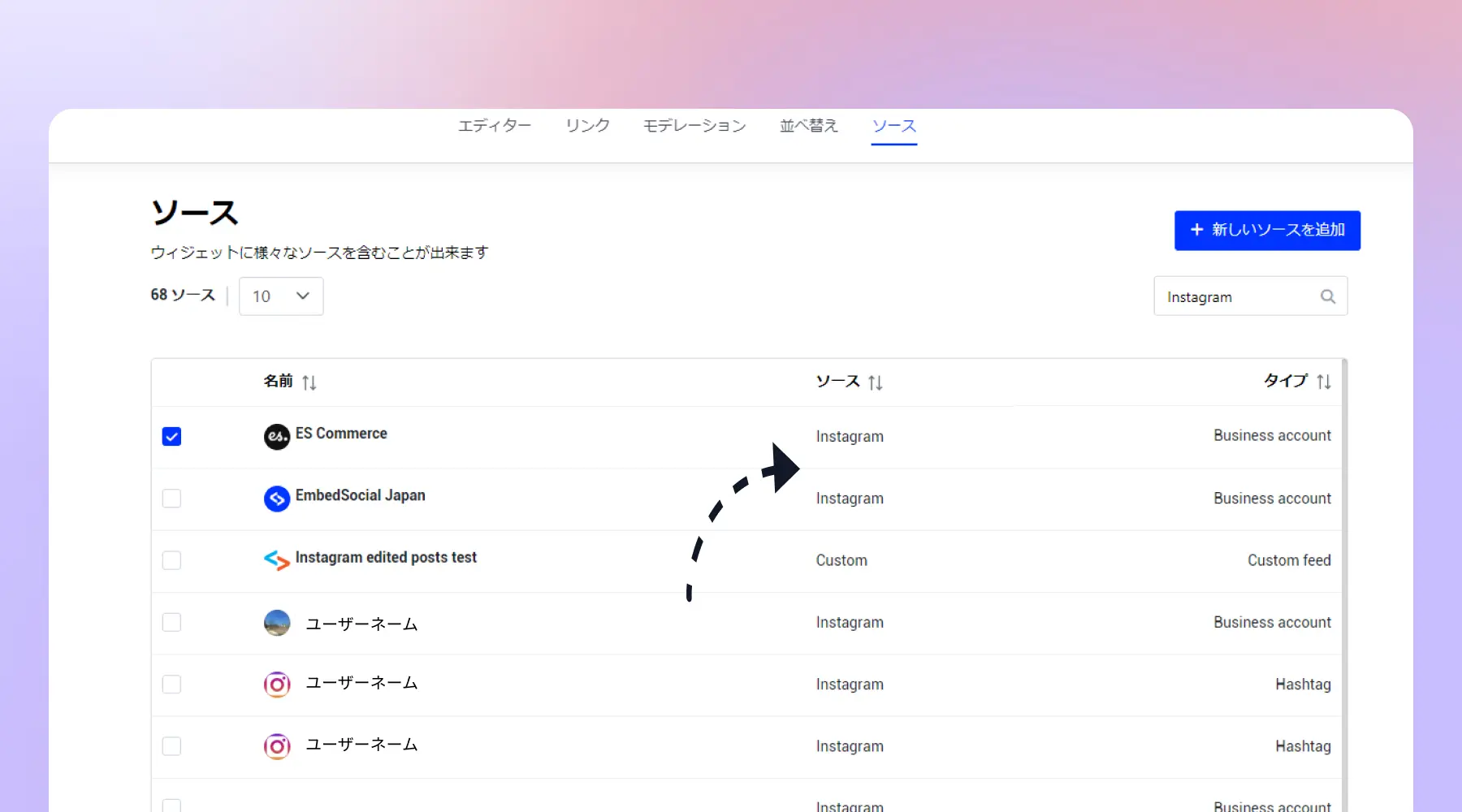Click the search magnifier icon in the search box
The height and width of the screenshot is (812, 1462).
(1327, 296)
